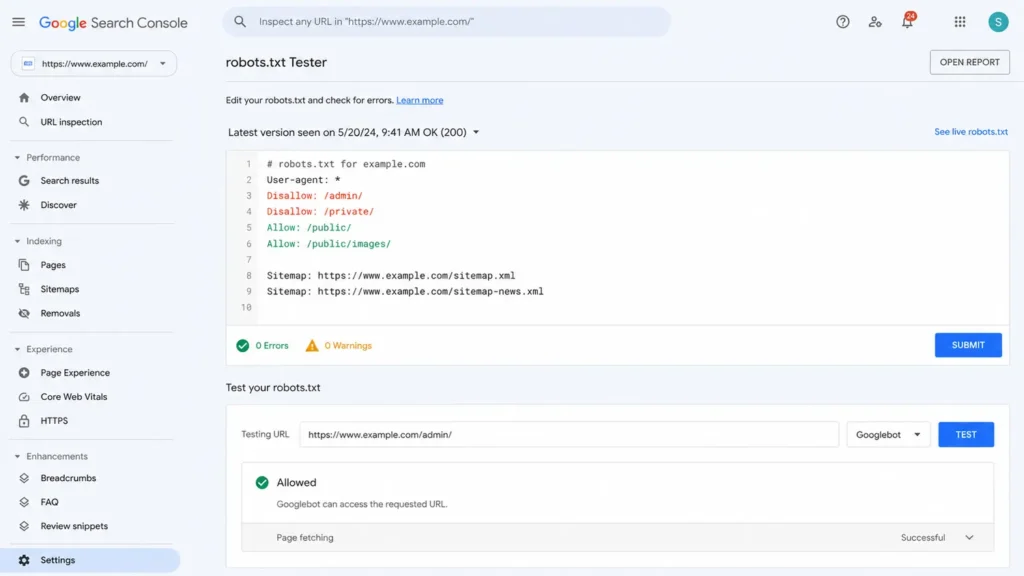Open HTTPS menu item

coord(54,421)
